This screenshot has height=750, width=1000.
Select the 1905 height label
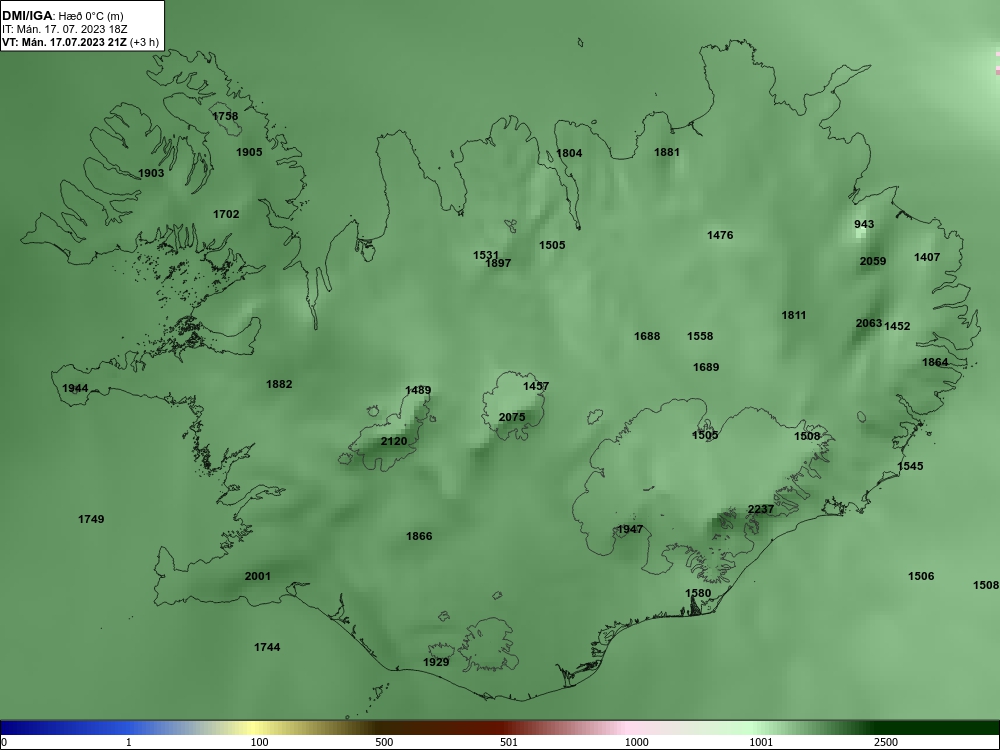pos(249,152)
